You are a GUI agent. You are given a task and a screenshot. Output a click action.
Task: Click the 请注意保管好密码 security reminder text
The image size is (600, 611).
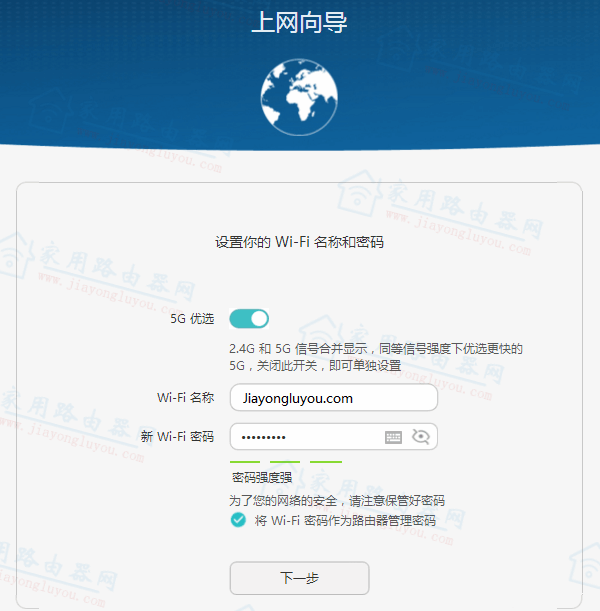pos(337,500)
